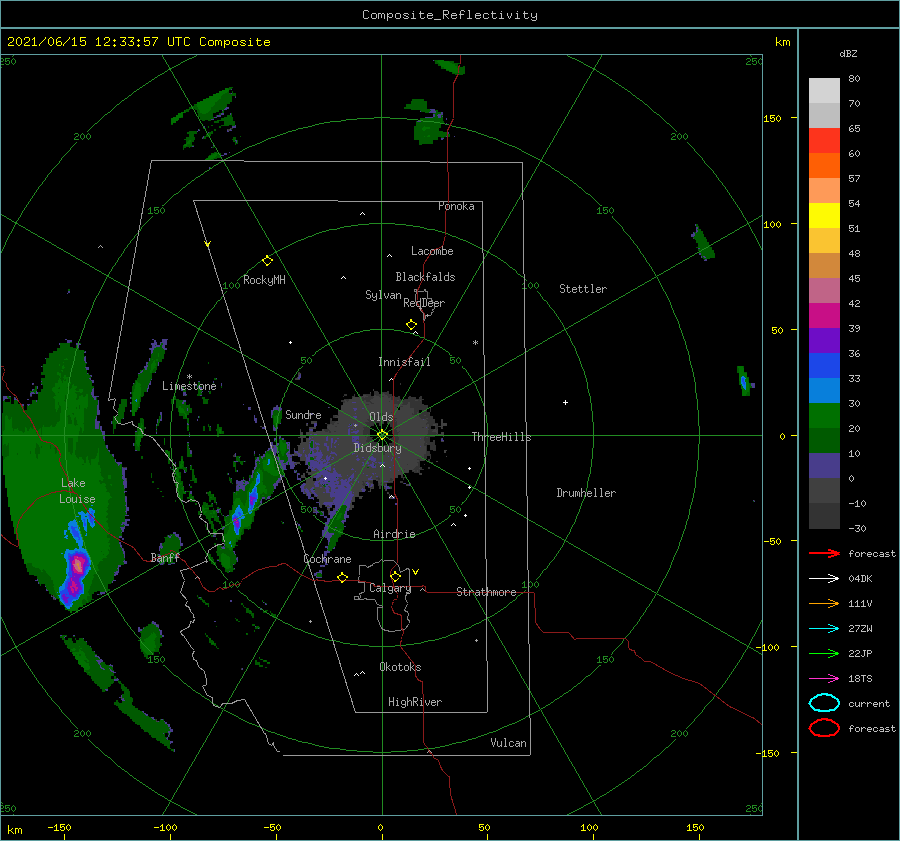Click the cyan 27ZW arrow legend icon
Screen dimensions: 900x841
click(x=824, y=629)
